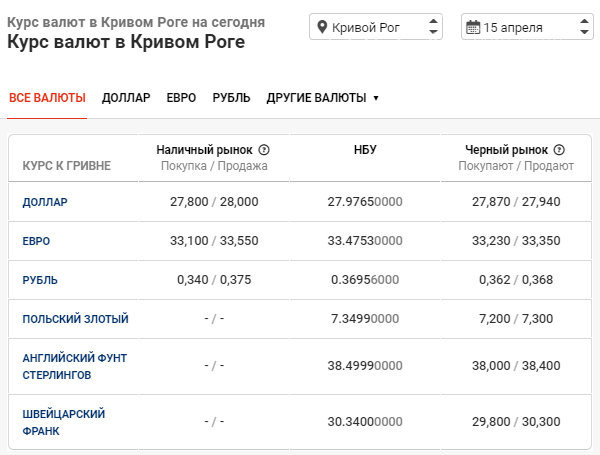600x455 pixels.
Task: Switch to the Рубль tab
Action: click(231, 98)
